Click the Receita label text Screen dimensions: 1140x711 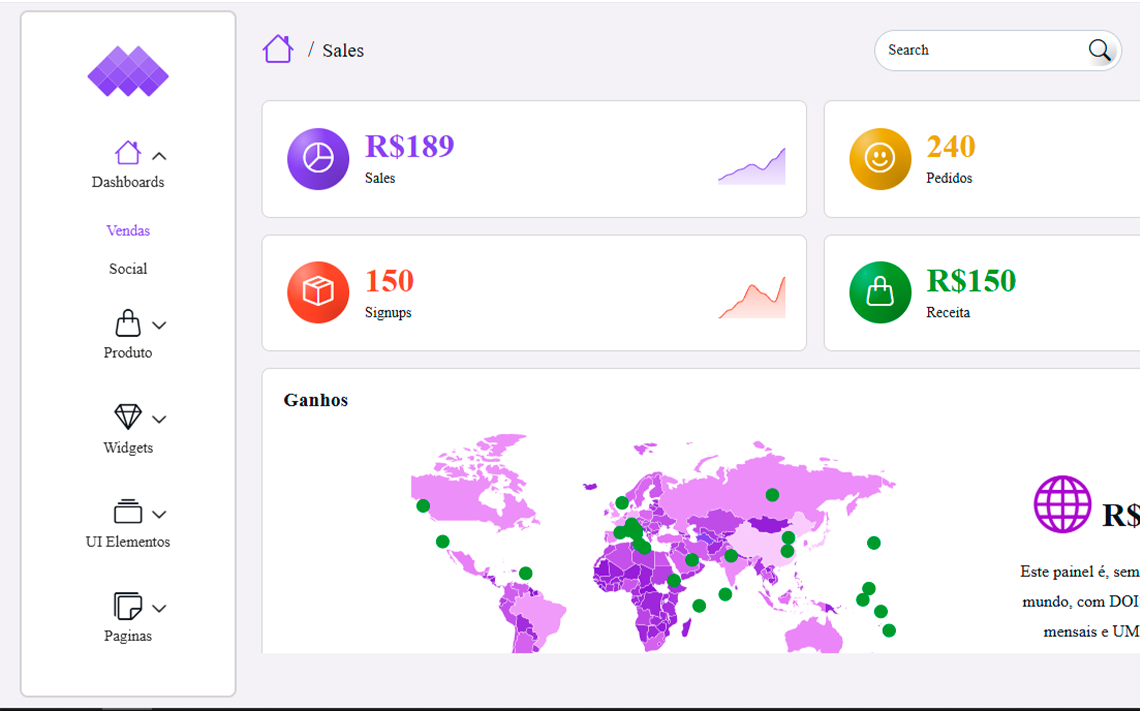pos(948,313)
